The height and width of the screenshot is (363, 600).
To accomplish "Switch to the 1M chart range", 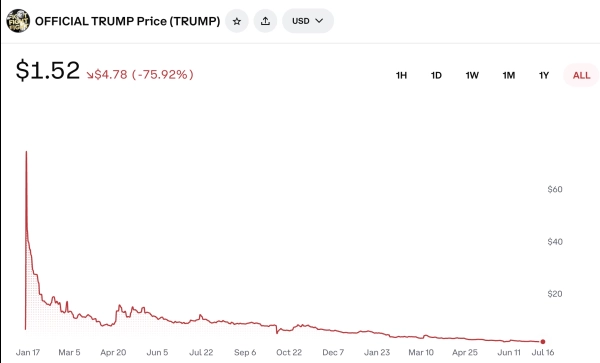I will (509, 75).
